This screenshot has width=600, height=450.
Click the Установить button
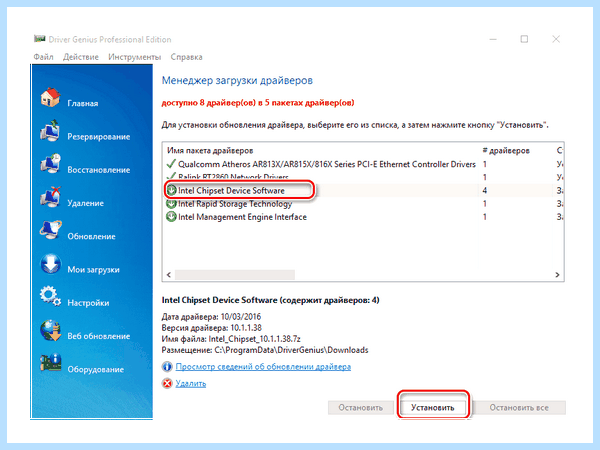pyautogui.click(x=432, y=408)
